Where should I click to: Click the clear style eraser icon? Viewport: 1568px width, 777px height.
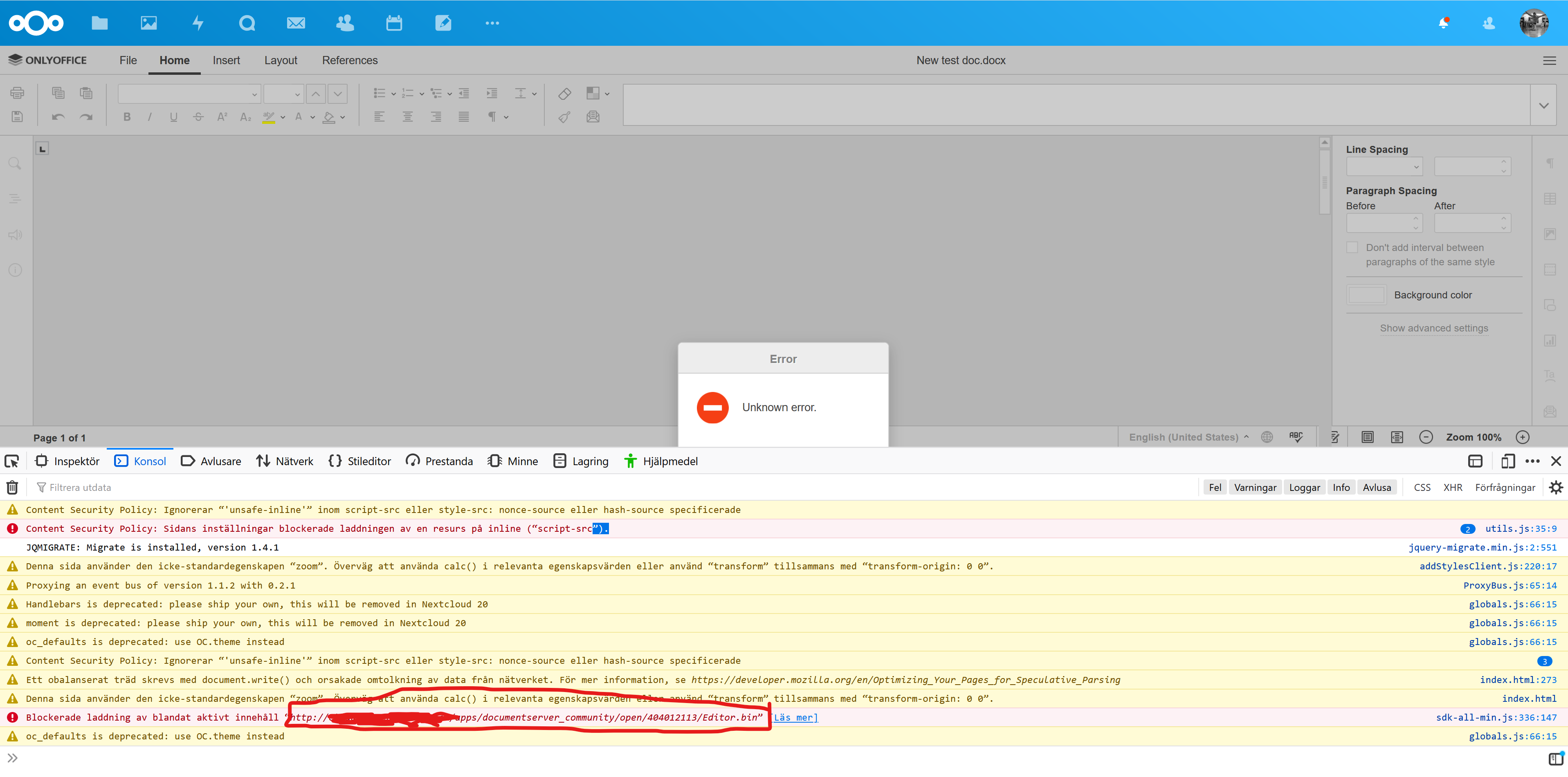pyautogui.click(x=564, y=94)
